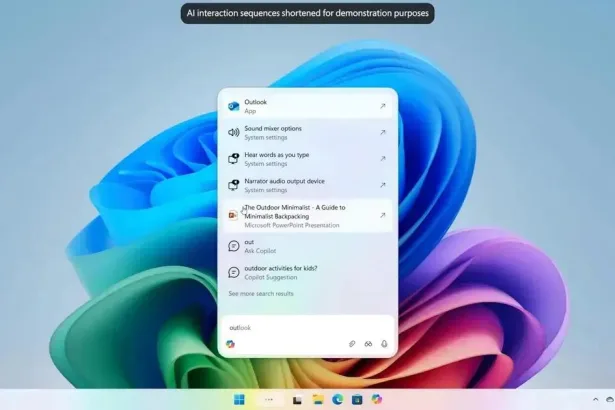
Task: Click the speaker icon beside Sound mixer options
Action: (x=233, y=132)
